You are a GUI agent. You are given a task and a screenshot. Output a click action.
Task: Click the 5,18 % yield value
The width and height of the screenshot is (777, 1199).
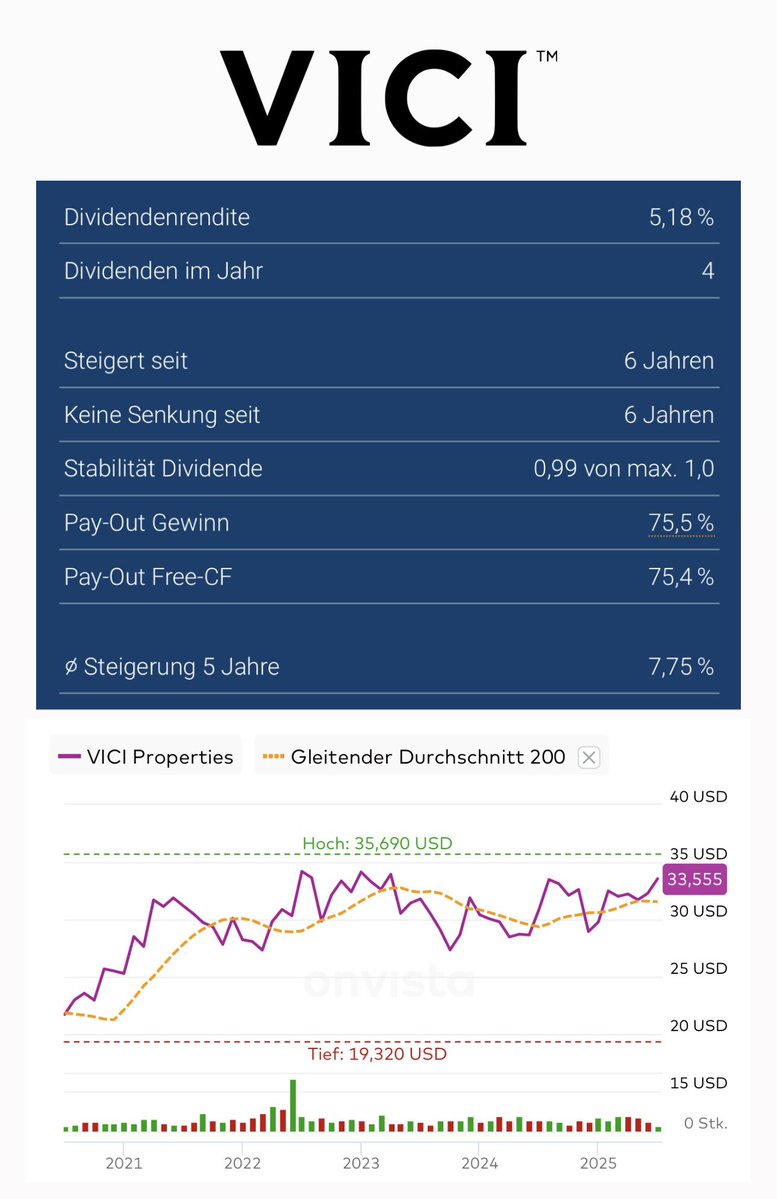pos(681,217)
